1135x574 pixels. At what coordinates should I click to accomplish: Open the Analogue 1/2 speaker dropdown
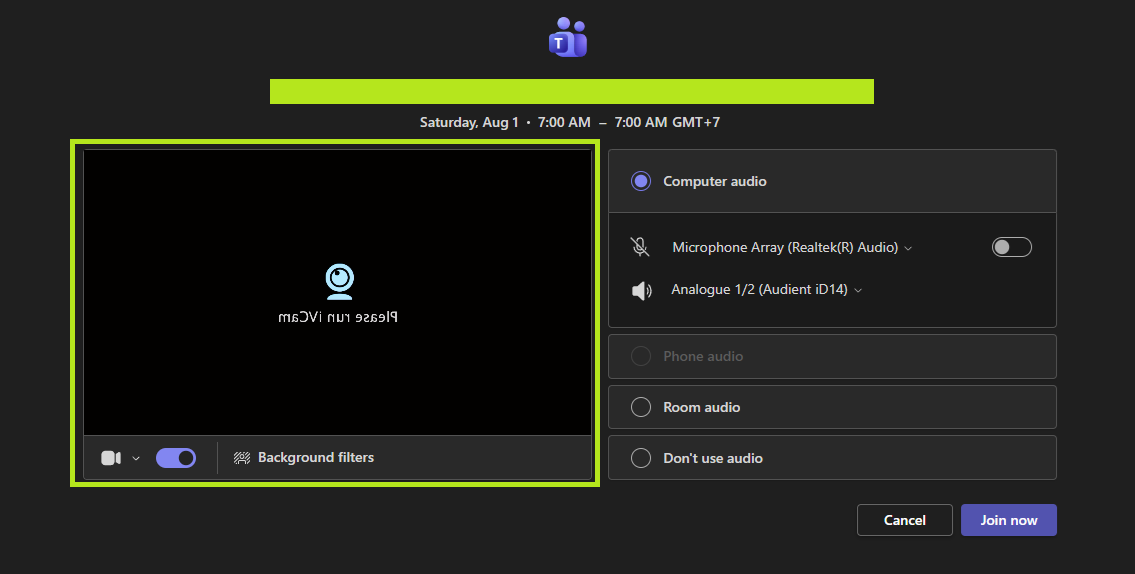(767, 290)
